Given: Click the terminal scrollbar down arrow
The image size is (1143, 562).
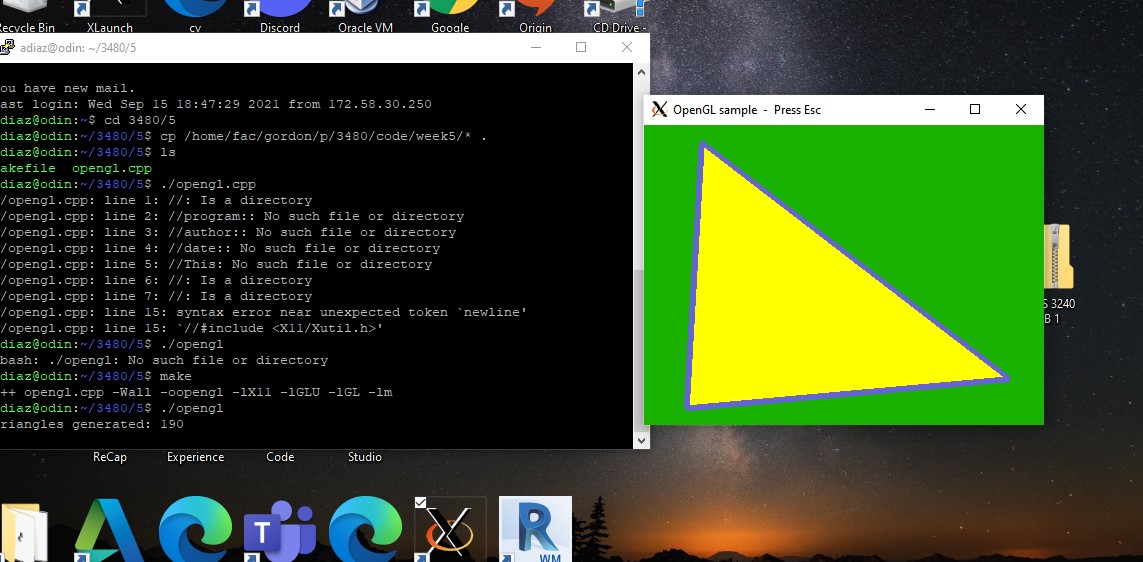Looking at the screenshot, I should pyautogui.click(x=641, y=440).
